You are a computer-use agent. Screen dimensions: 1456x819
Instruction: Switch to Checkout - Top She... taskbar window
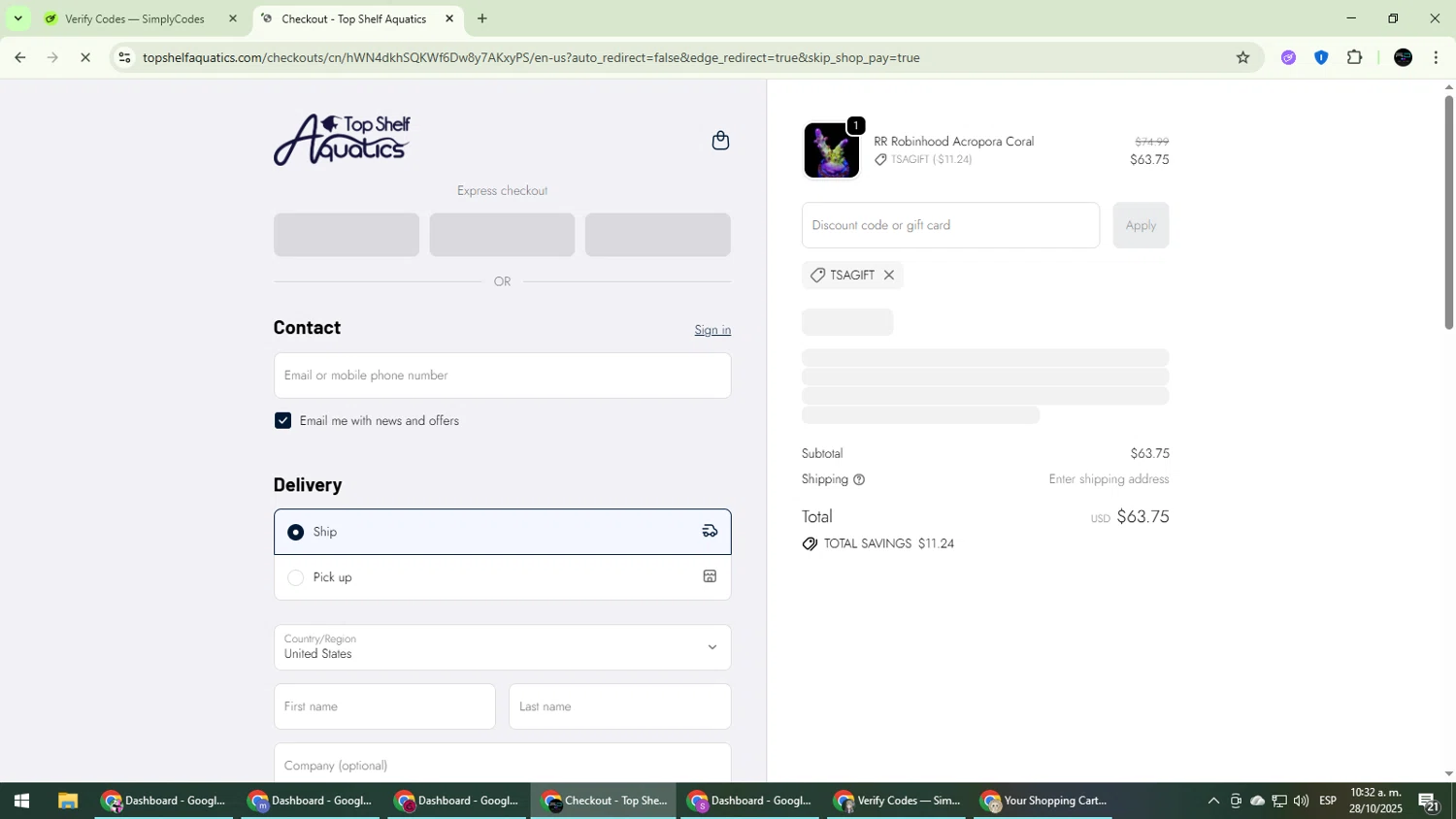pyautogui.click(x=605, y=802)
